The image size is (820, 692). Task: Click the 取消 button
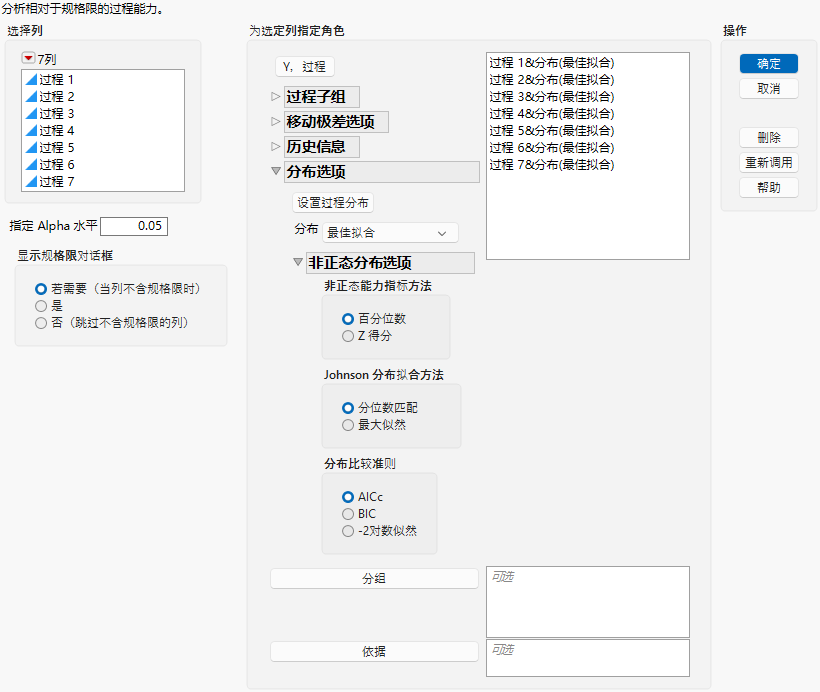(769, 89)
